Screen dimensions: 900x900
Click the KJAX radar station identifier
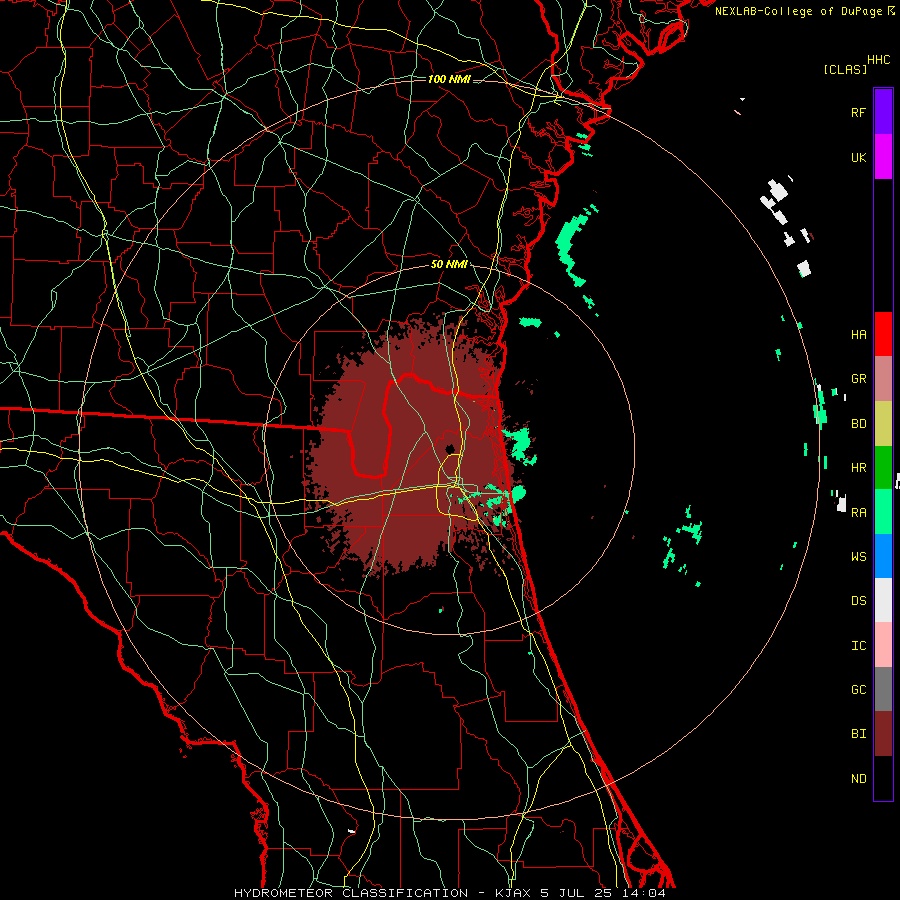(514, 893)
